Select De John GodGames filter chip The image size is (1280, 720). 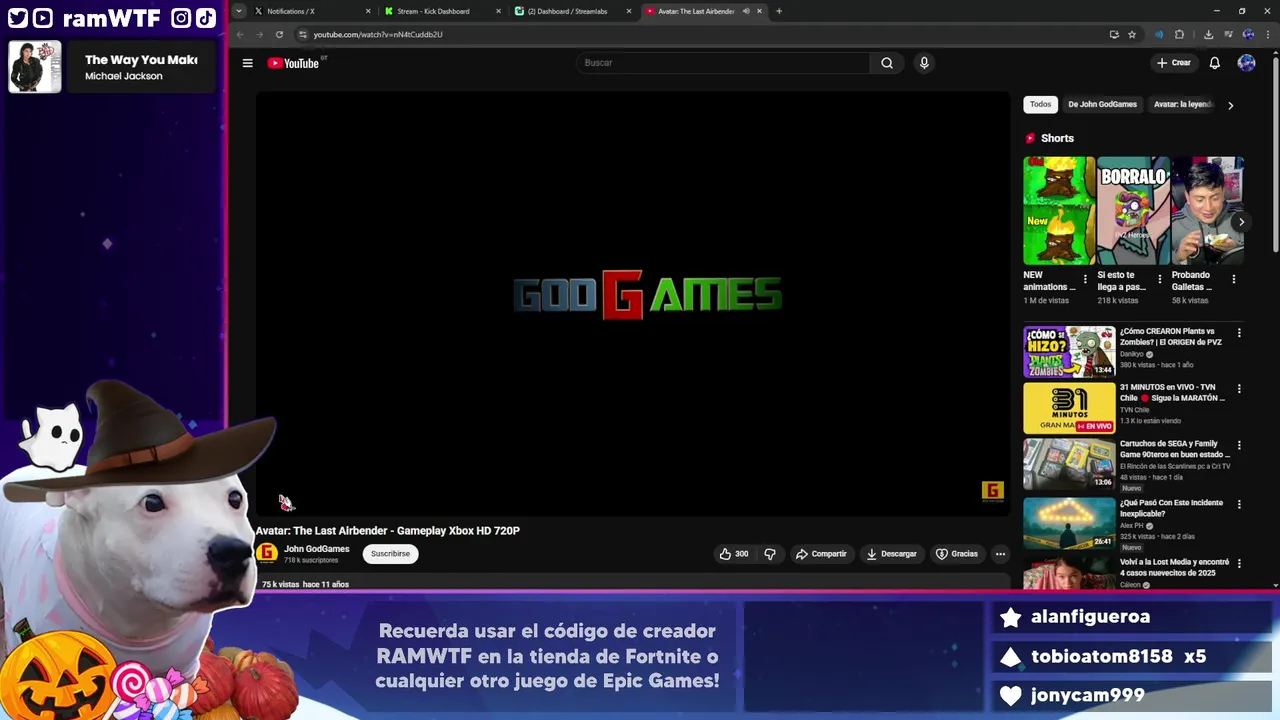click(x=1102, y=104)
